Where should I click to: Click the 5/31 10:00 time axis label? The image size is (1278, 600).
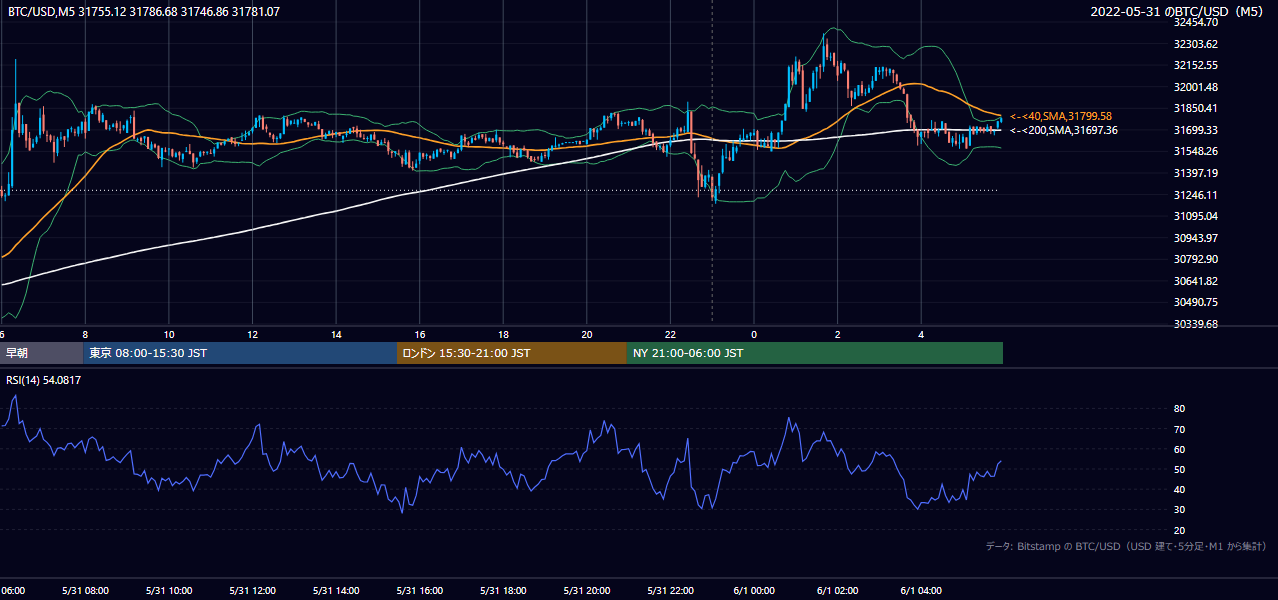pyautogui.click(x=169, y=591)
